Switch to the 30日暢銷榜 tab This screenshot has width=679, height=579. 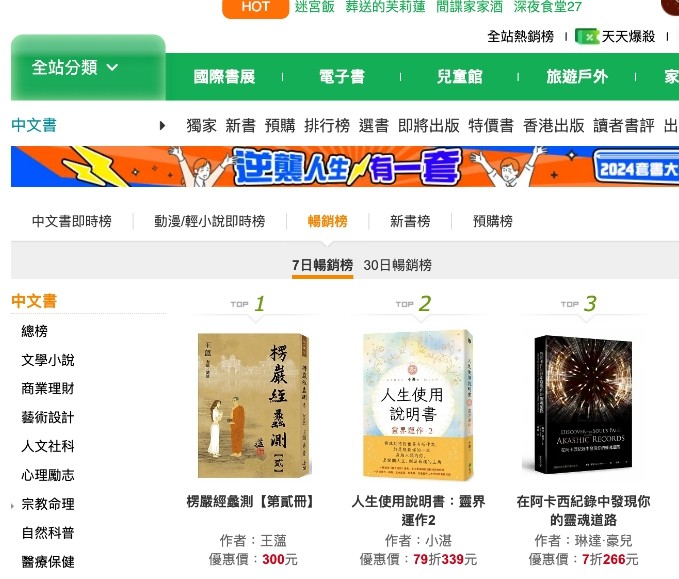coord(398,265)
